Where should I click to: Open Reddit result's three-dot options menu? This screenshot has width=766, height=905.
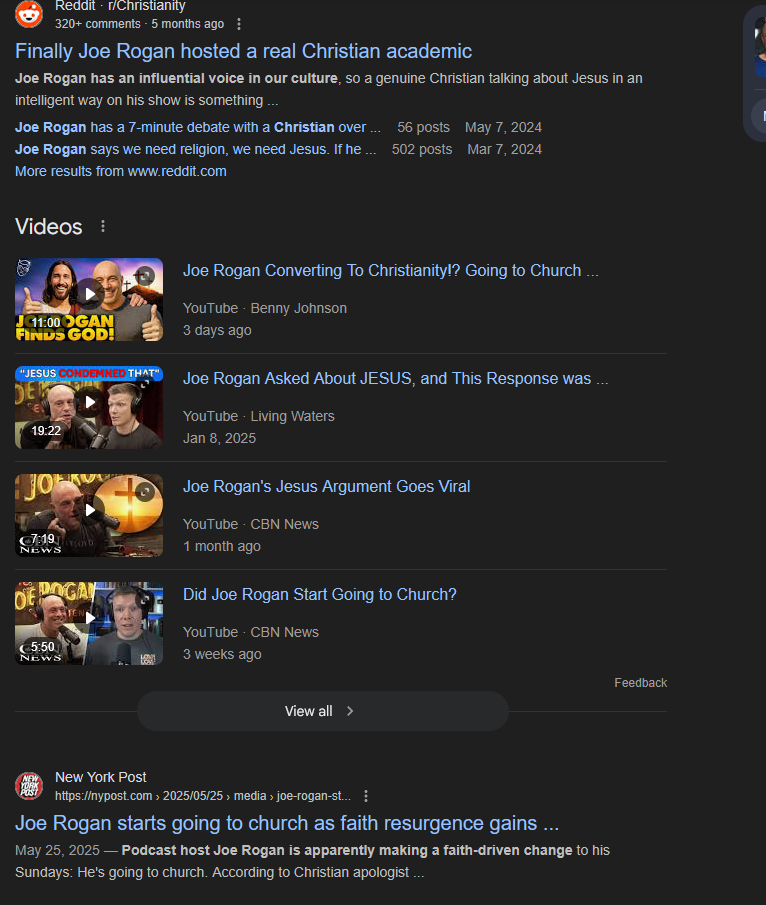[239, 24]
